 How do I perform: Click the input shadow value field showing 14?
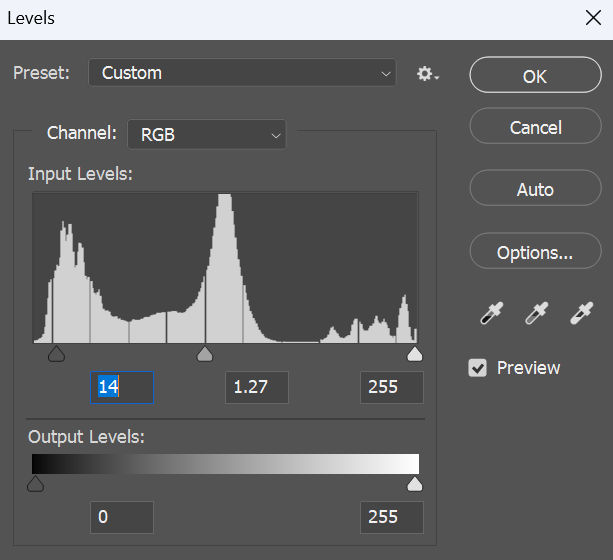(x=122, y=387)
